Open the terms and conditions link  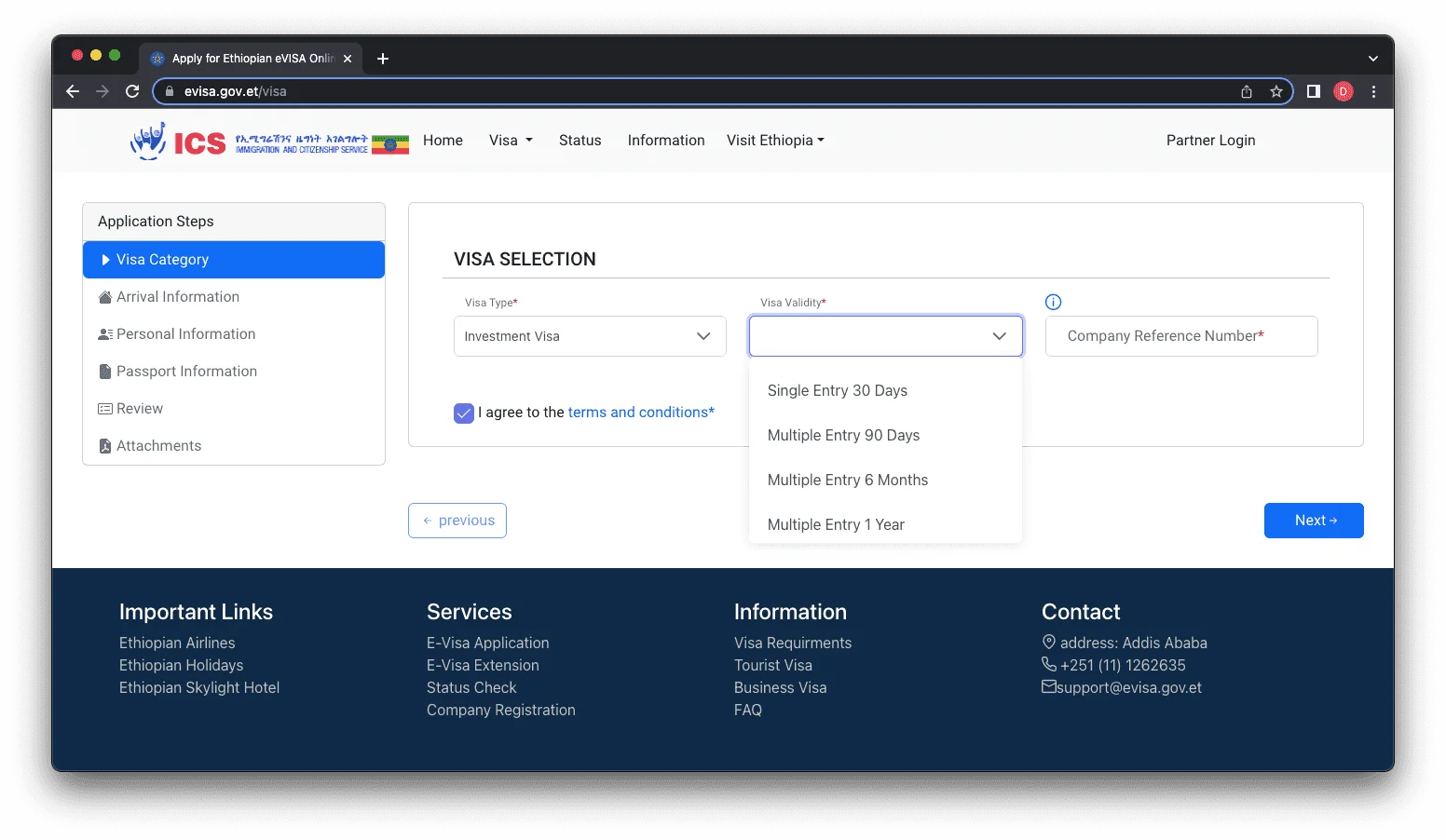click(640, 413)
